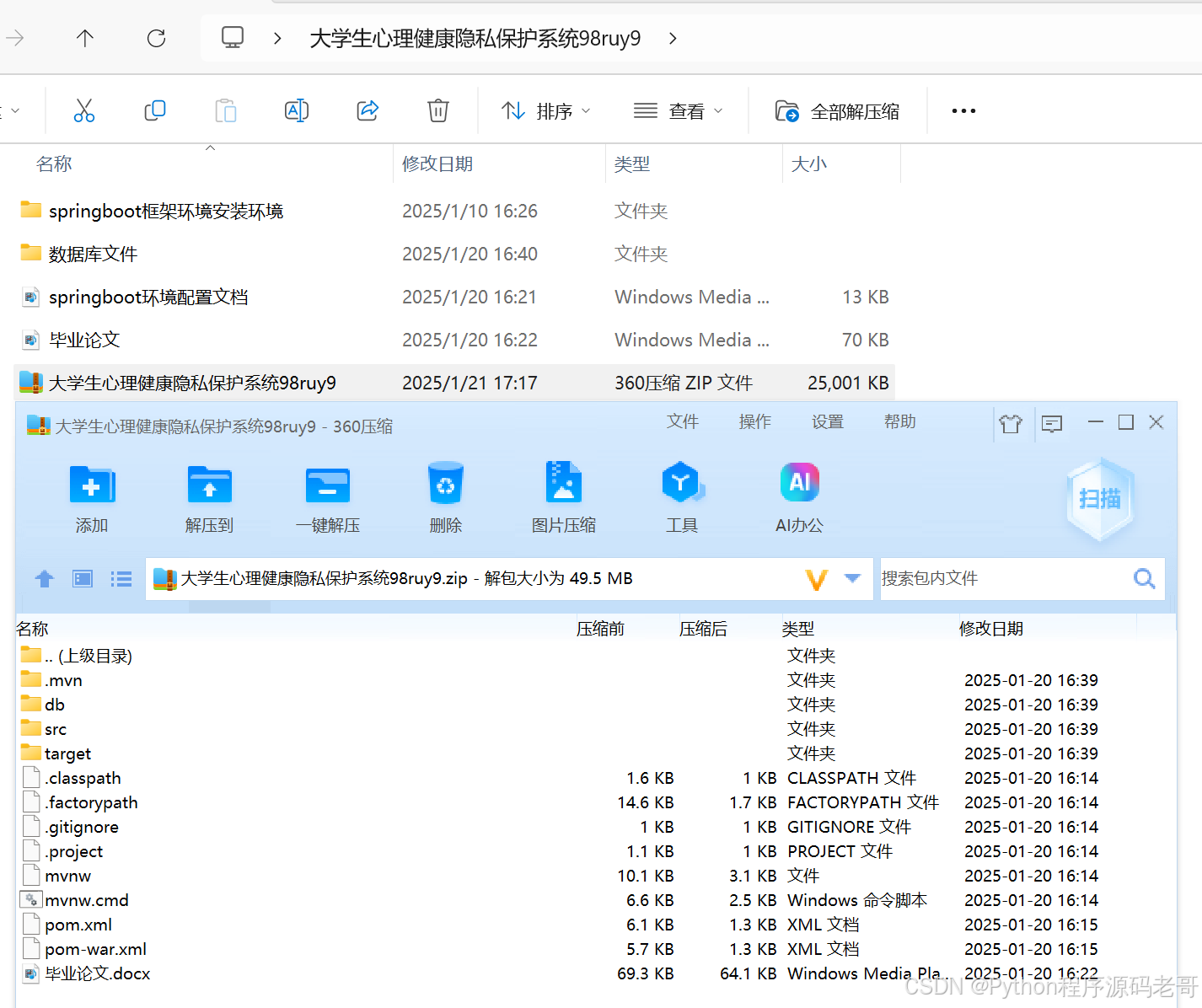Open the 操作 menu in 360压缩
Image resolution: width=1202 pixels, height=1008 pixels.
pyautogui.click(x=755, y=421)
